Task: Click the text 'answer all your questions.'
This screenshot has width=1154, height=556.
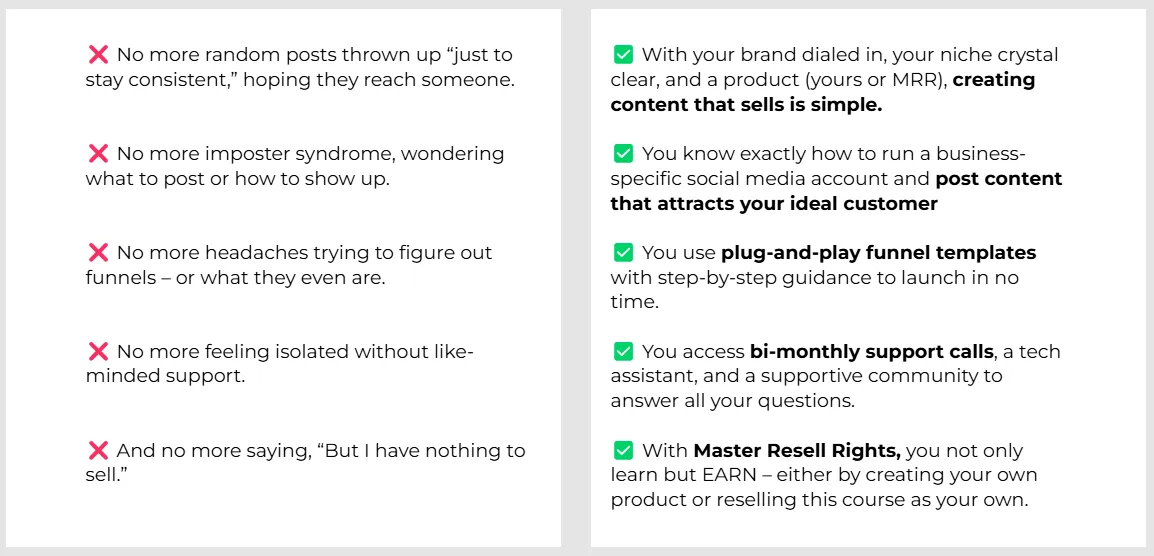Action: (732, 402)
